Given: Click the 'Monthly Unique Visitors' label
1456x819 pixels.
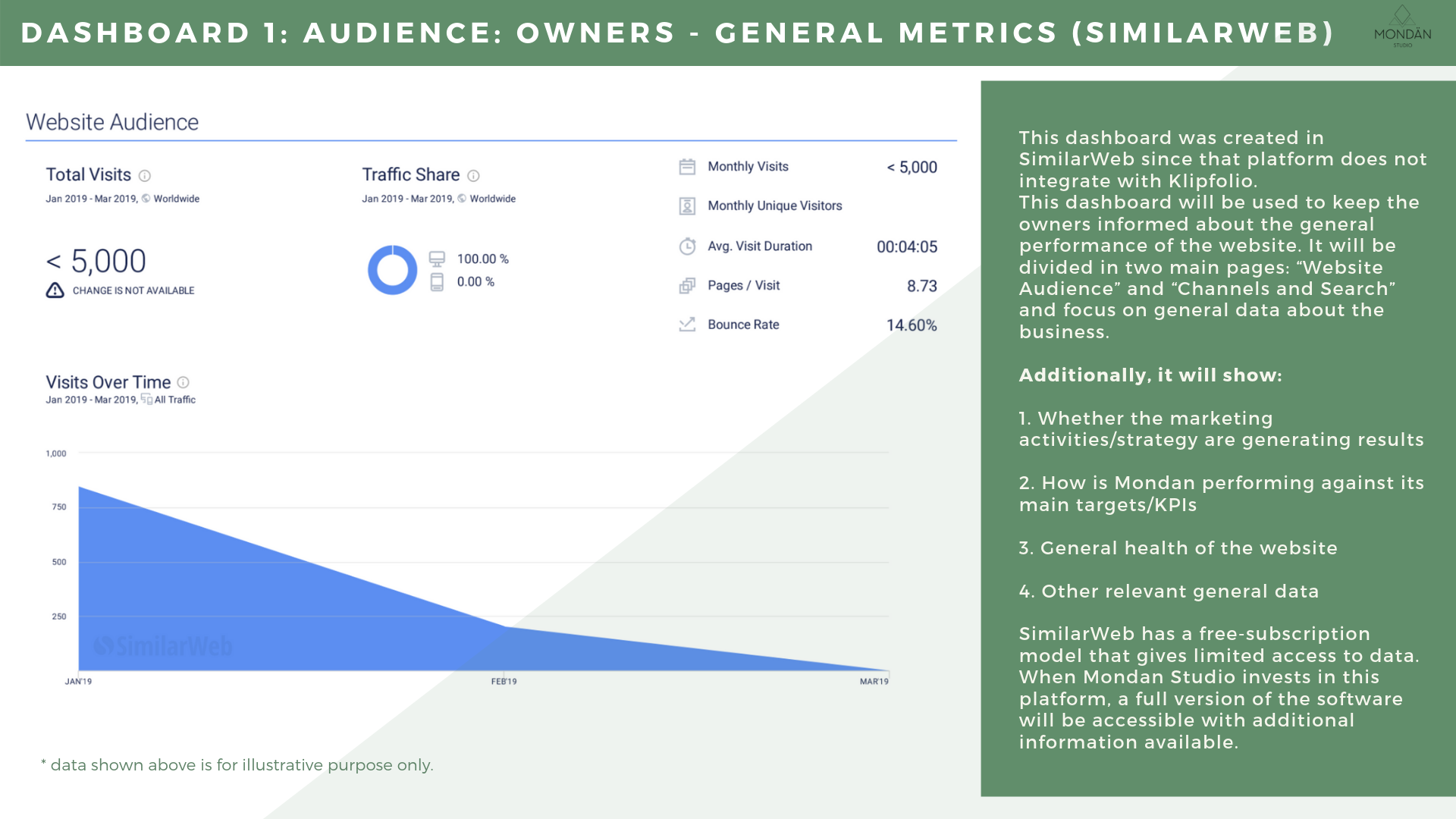Looking at the screenshot, I should click(x=775, y=206).
